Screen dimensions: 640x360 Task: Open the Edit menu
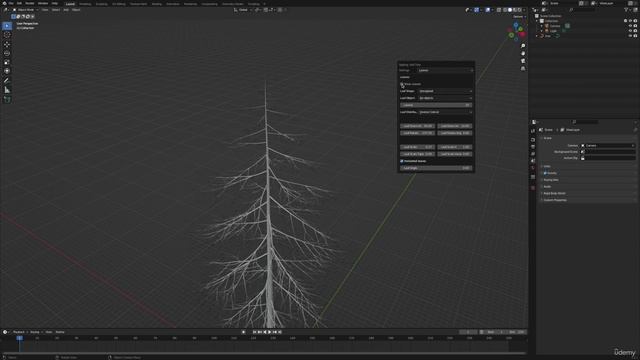tap(19, 3)
